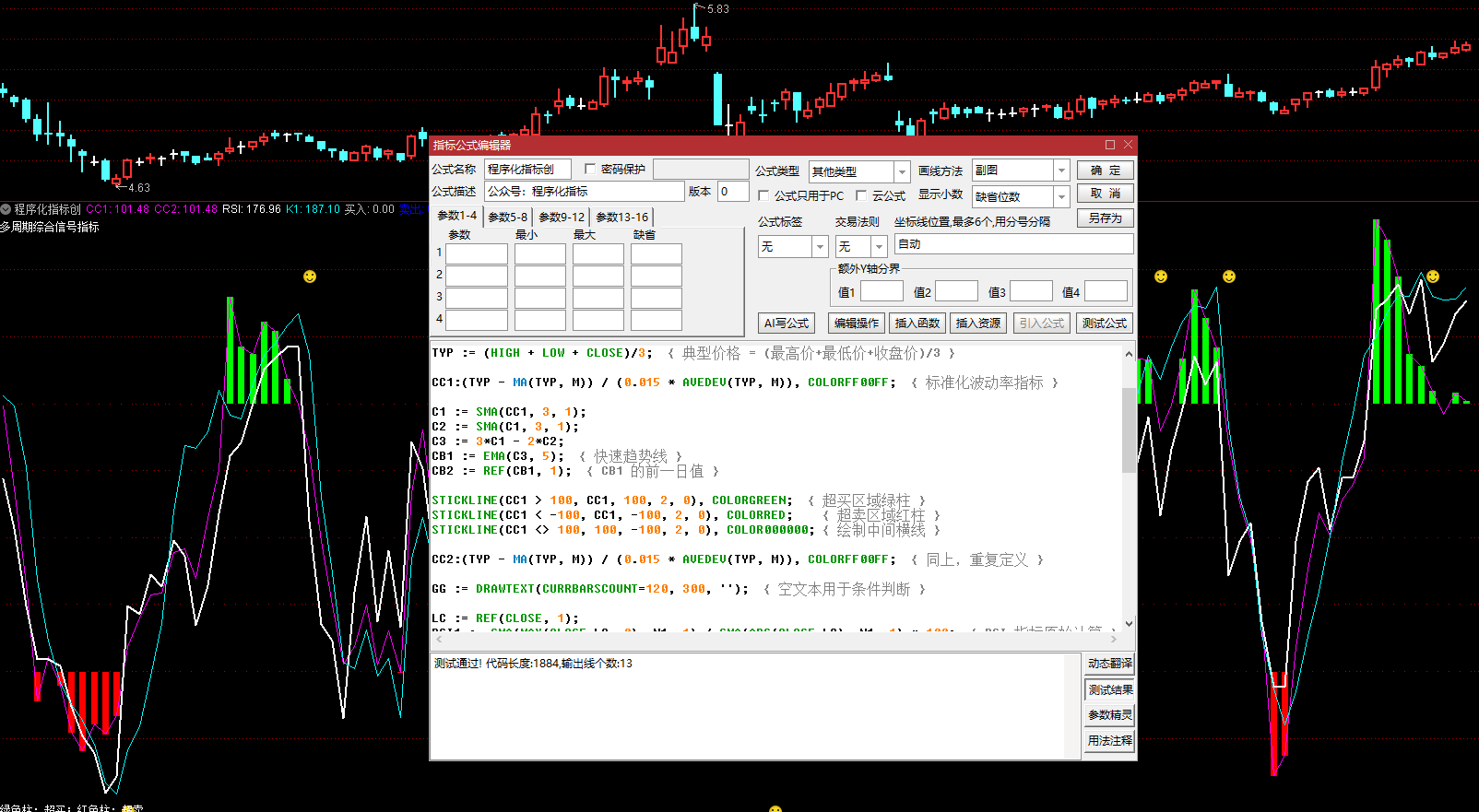
Task: Click the round chevron icon beside 程序化指标创
Action: point(6,209)
